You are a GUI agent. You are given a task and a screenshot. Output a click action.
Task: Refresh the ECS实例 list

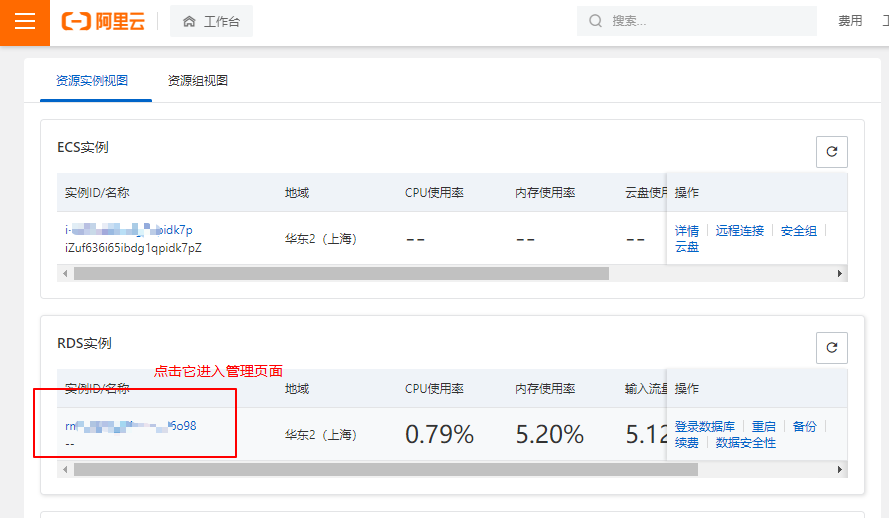tap(832, 151)
